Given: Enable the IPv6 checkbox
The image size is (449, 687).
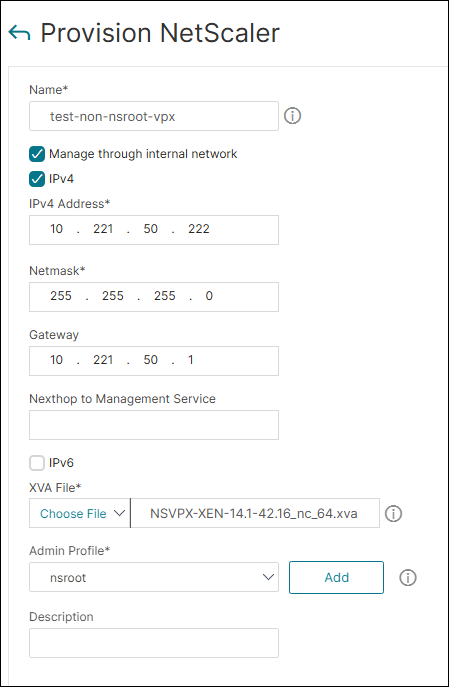Looking at the screenshot, I should coord(37,463).
